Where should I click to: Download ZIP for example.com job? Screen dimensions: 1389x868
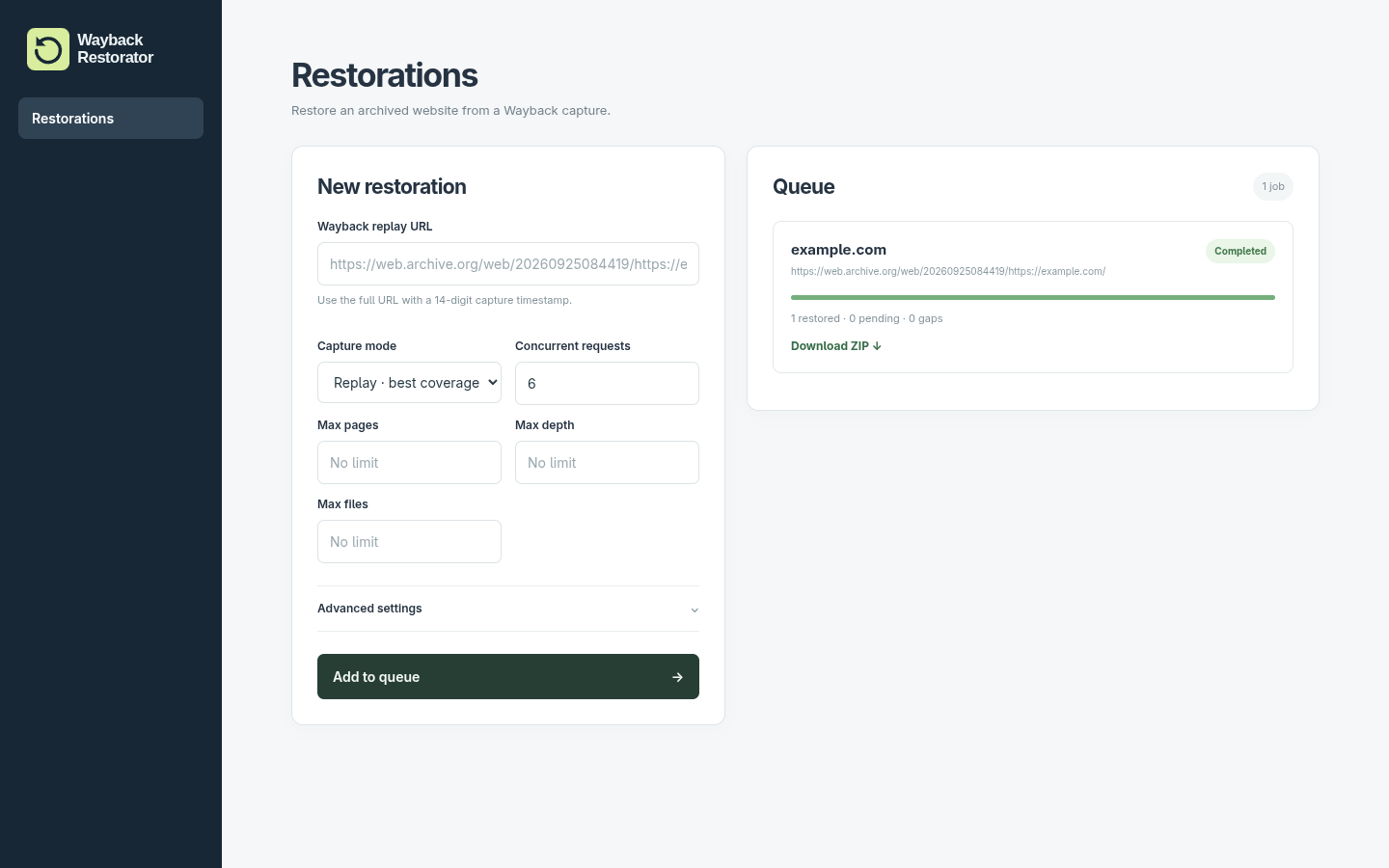point(836,346)
